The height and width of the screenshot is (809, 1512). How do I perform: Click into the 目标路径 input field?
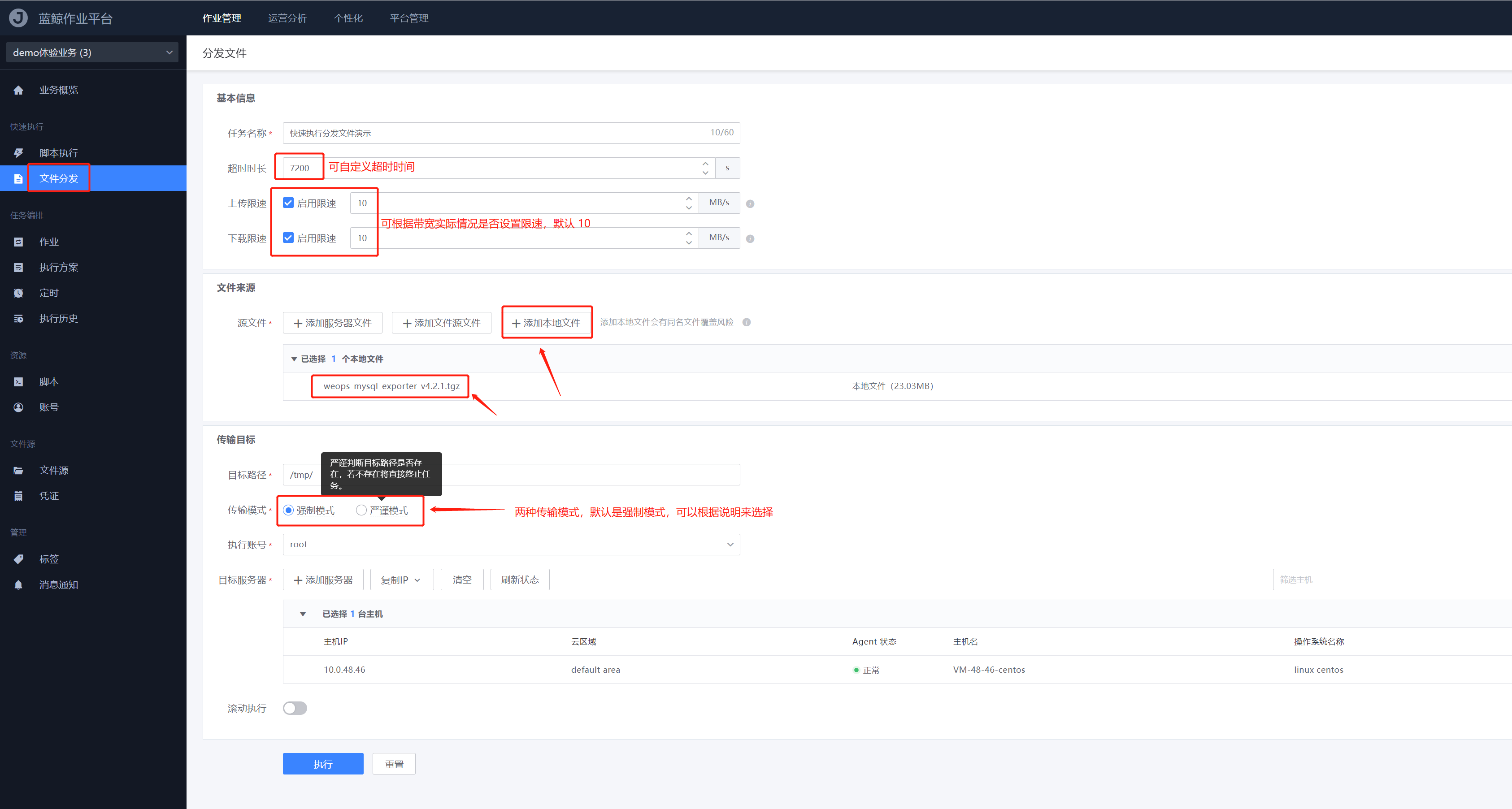pos(587,475)
